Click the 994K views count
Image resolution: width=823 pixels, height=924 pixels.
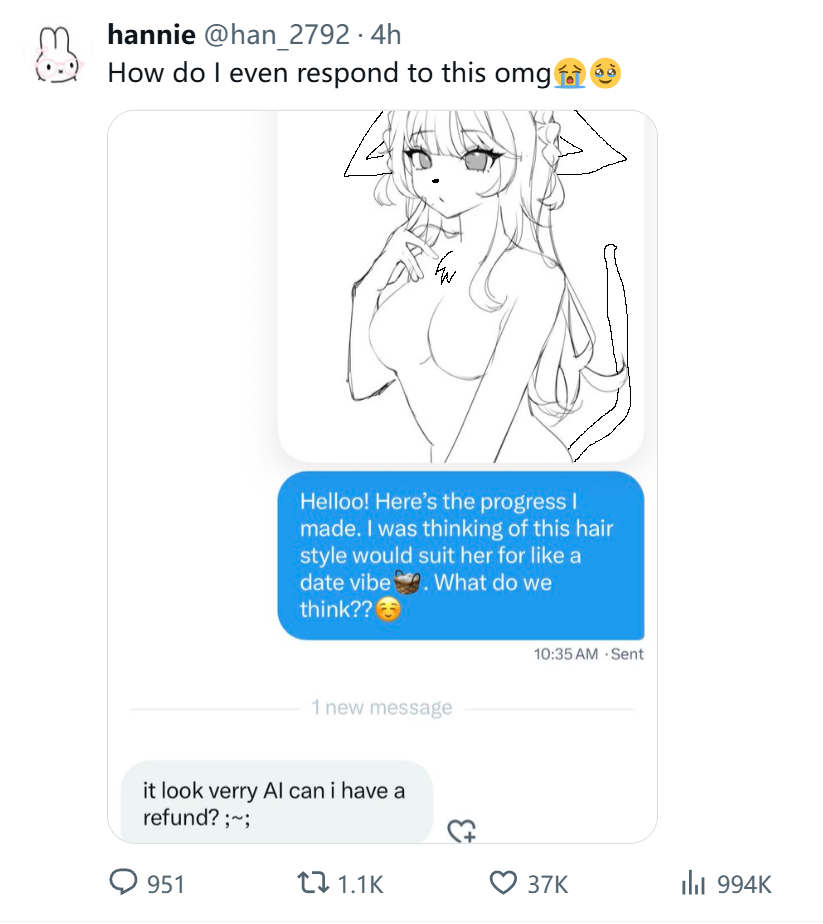(744, 884)
